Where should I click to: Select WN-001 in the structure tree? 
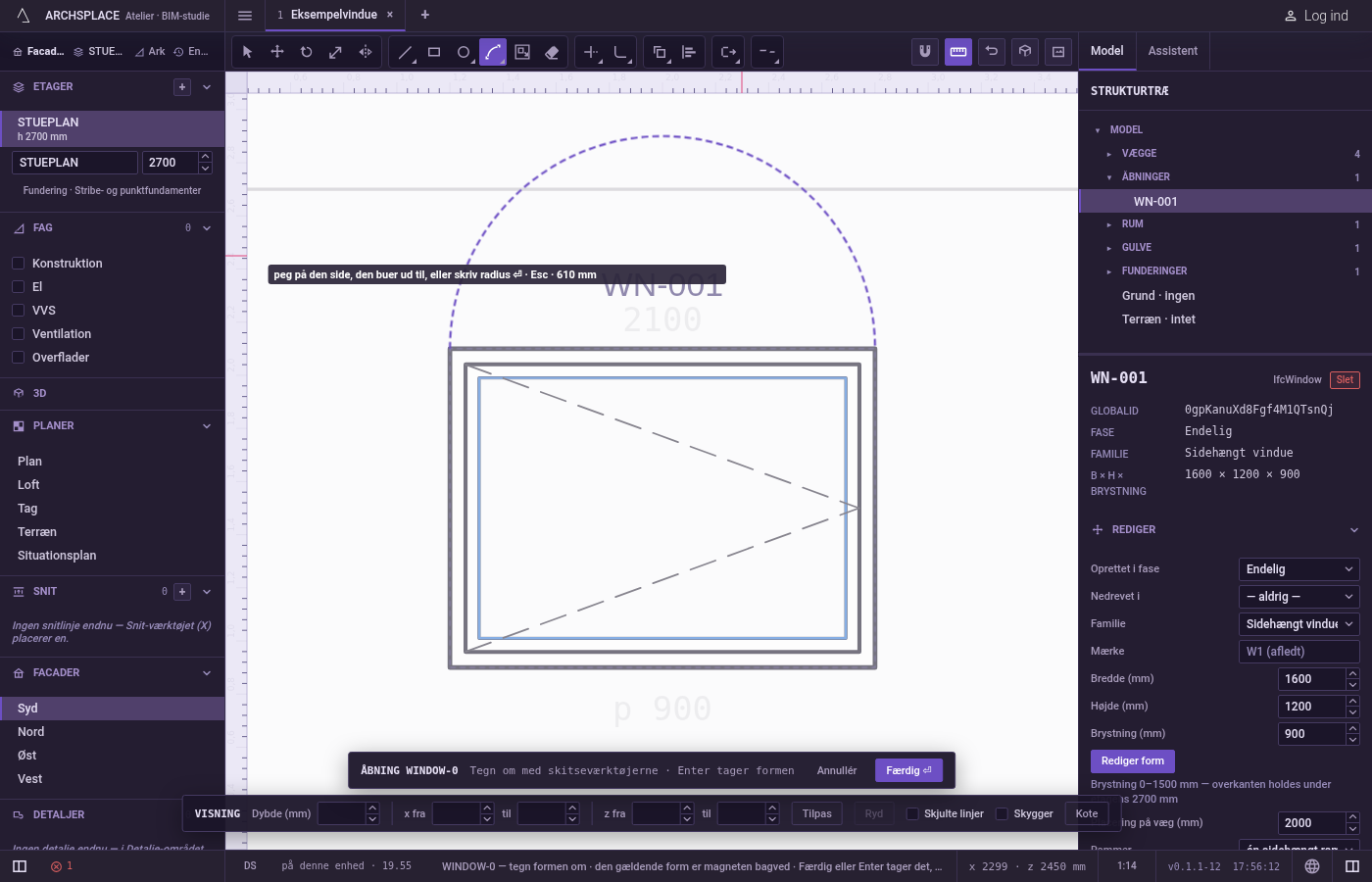tap(1225, 201)
